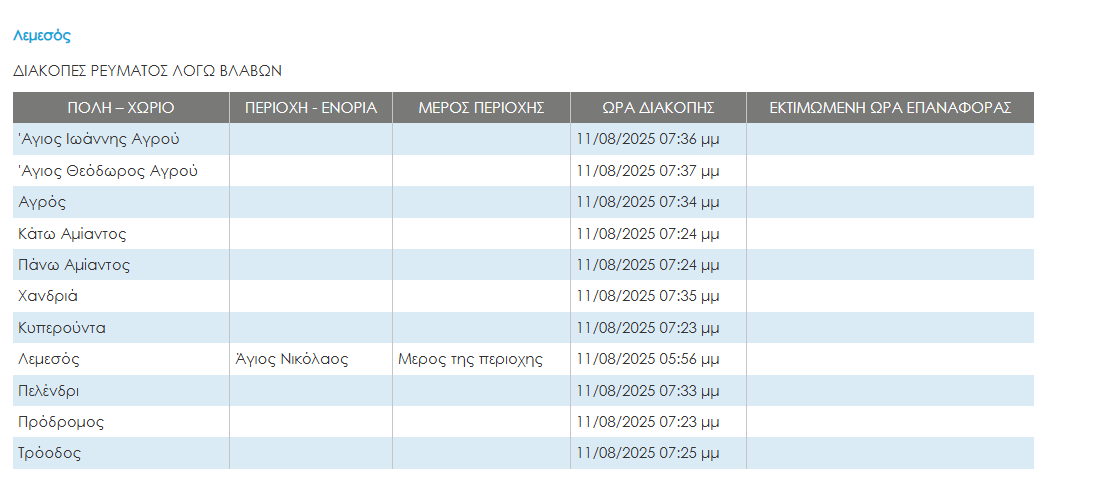The height and width of the screenshot is (496, 1100).
Task: Click the Κάτω Αμίαντος cell
Action: [x=72, y=234]
